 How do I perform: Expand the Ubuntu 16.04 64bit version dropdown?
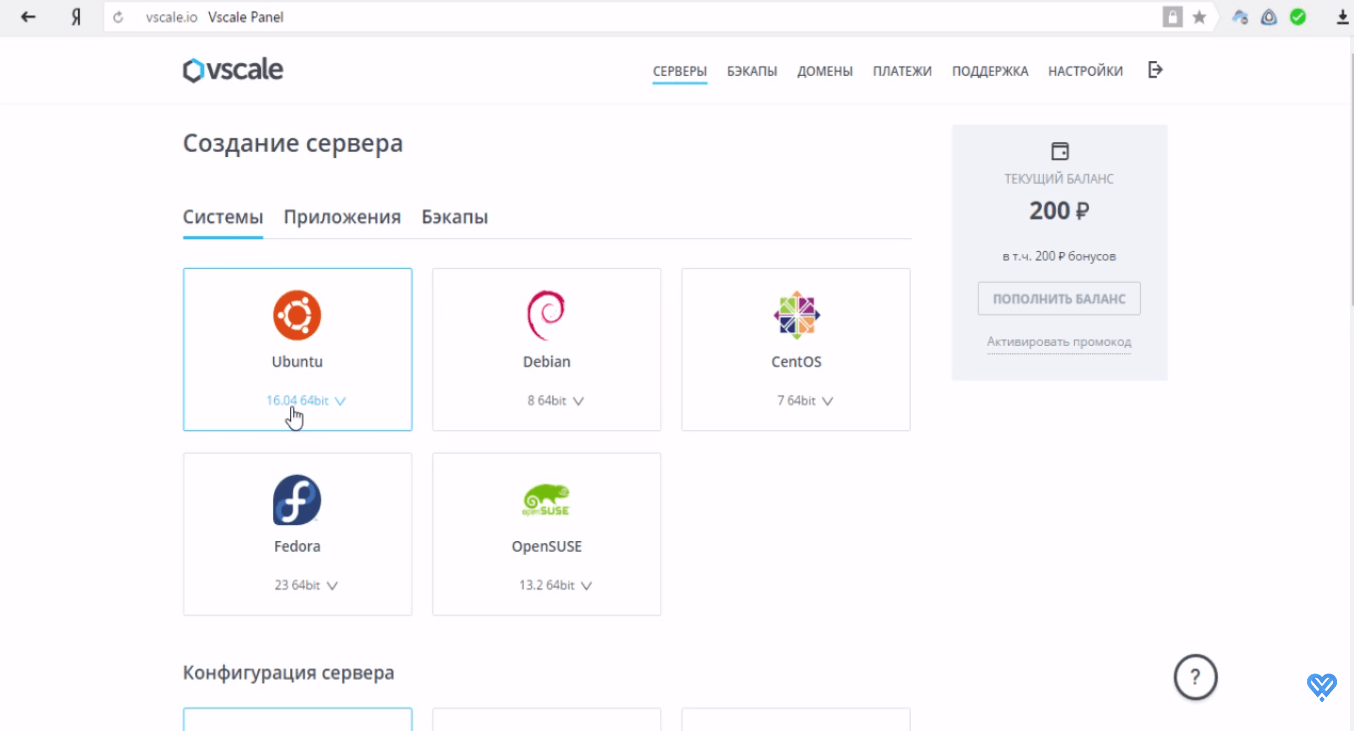pos(306,401)
